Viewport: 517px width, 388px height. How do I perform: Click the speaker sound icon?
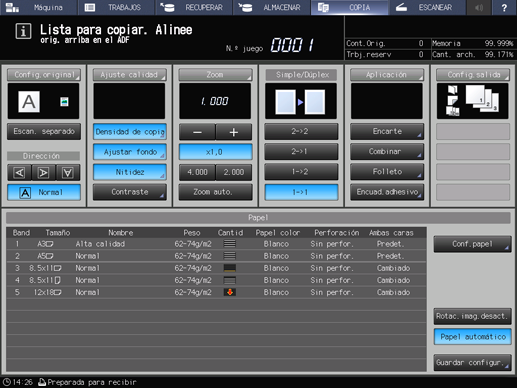point(479,7)
